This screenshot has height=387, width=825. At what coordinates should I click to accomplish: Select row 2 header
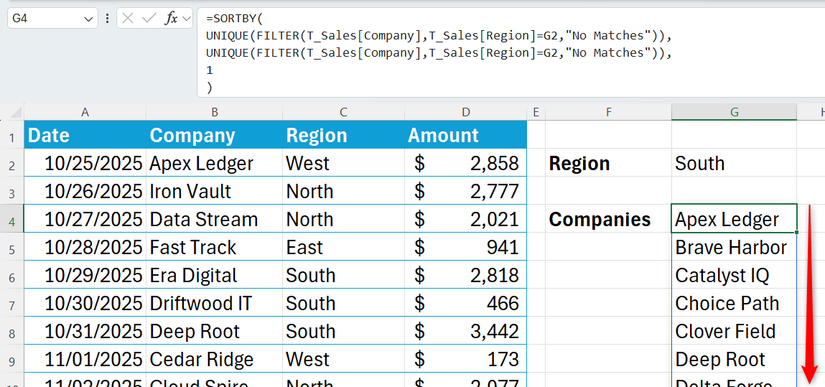click(x=12, y=163)
